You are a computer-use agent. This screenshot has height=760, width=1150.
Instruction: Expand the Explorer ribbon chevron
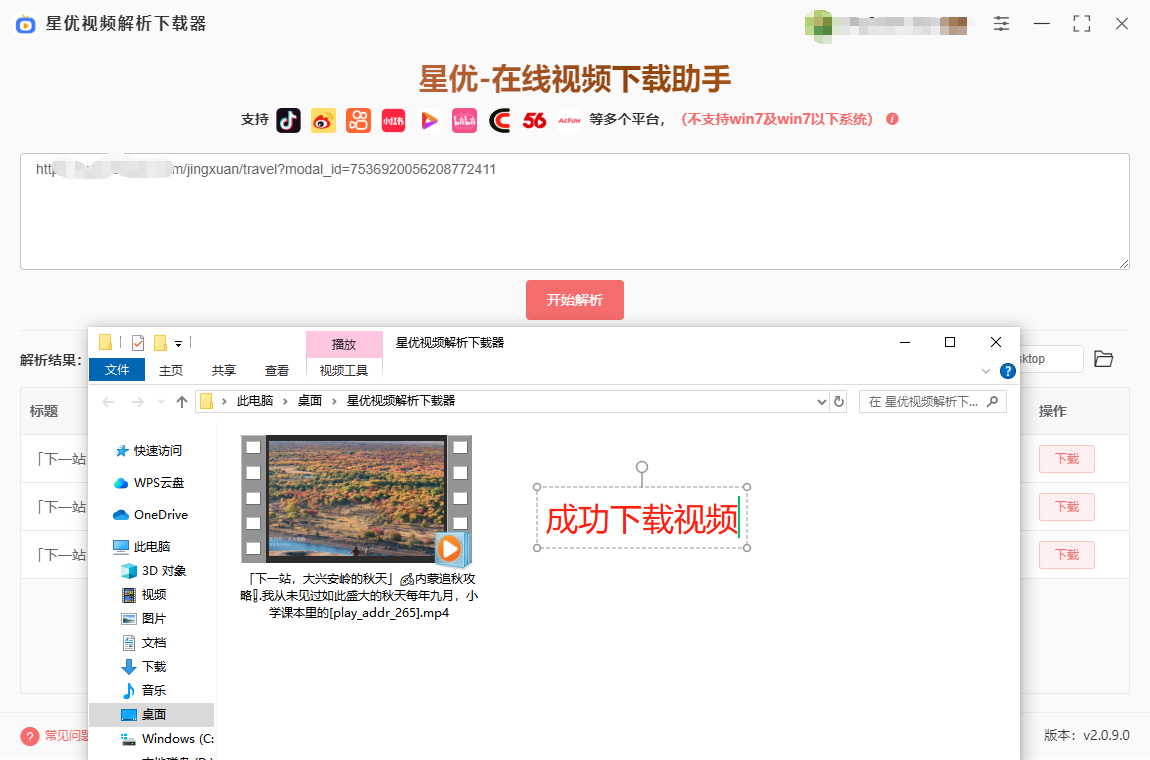click(986, 371)
